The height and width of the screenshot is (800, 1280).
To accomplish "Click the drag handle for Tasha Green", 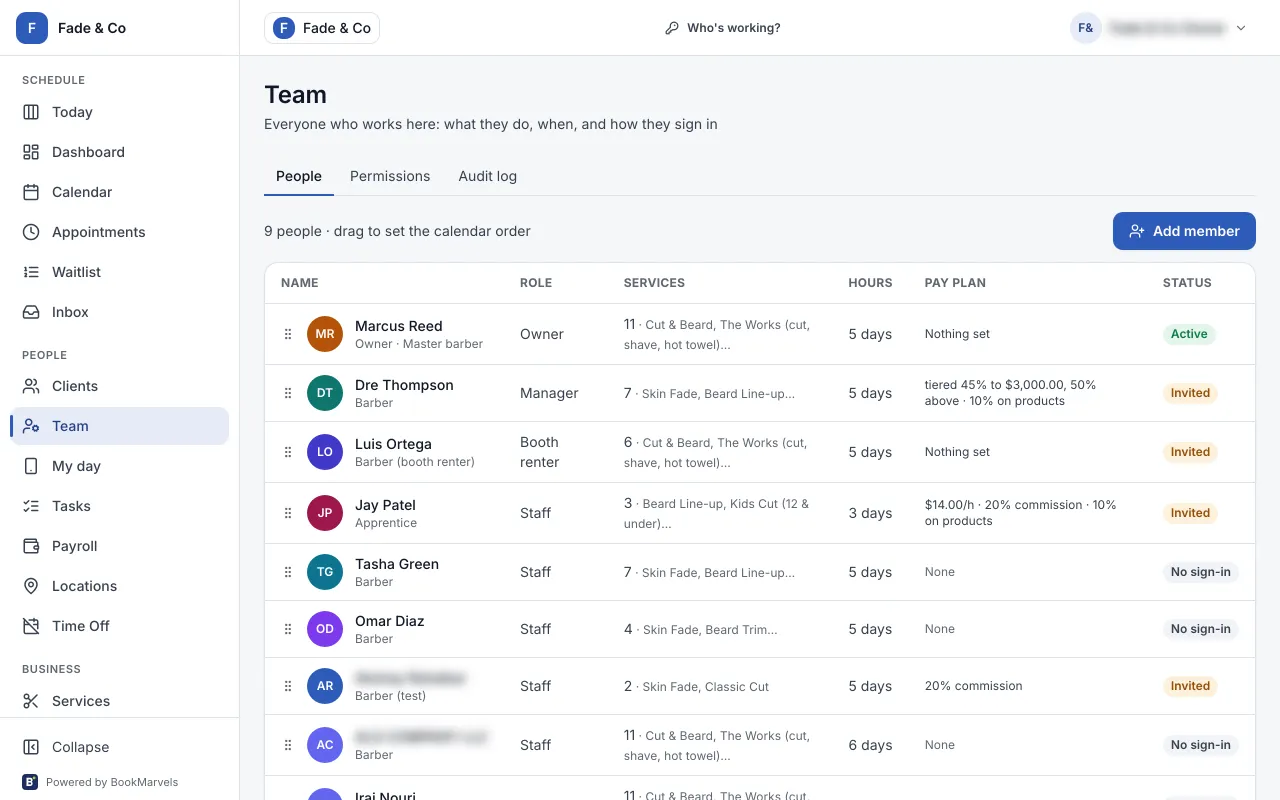I will tap(288, 572).
